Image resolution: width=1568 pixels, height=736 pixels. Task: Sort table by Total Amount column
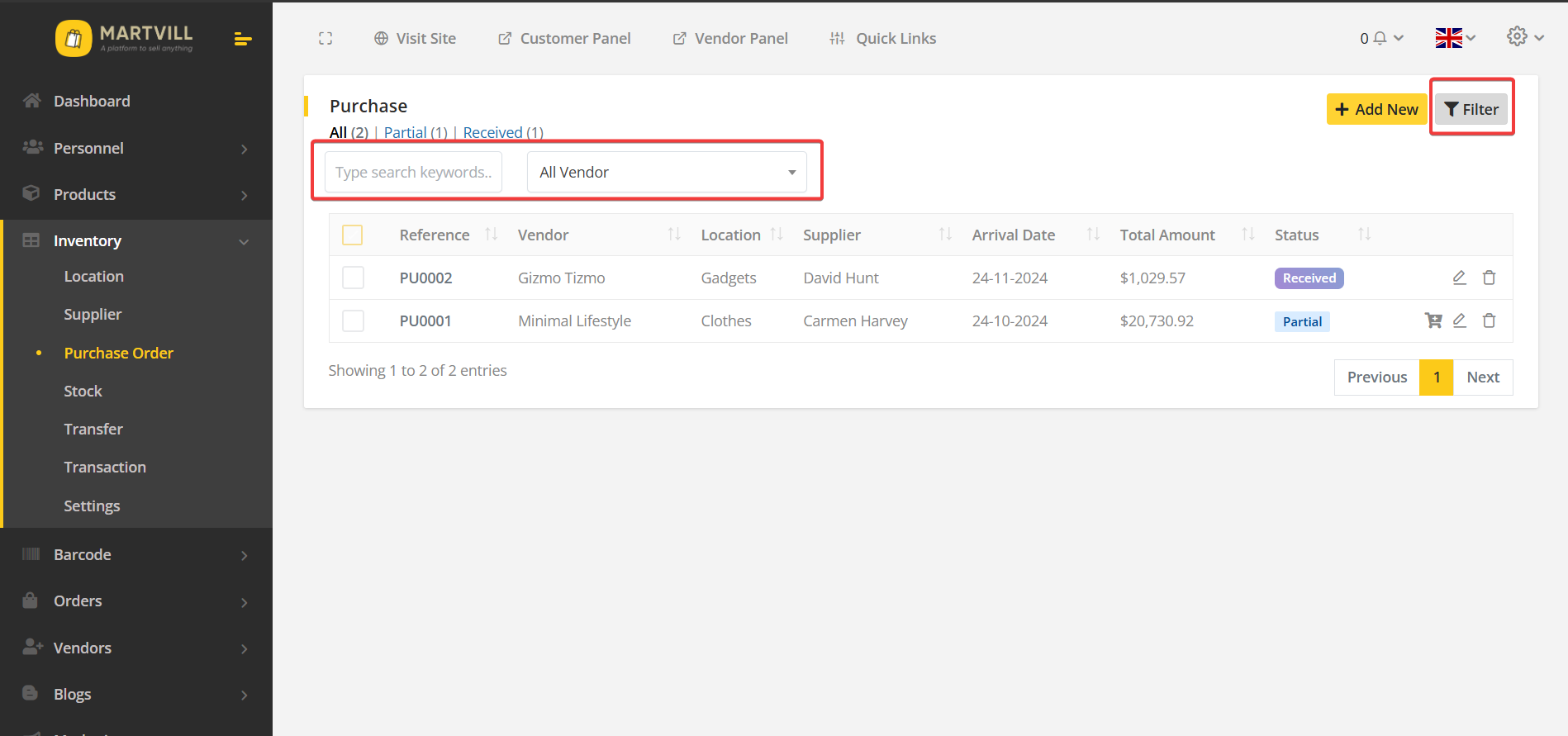coord(1167,235)
